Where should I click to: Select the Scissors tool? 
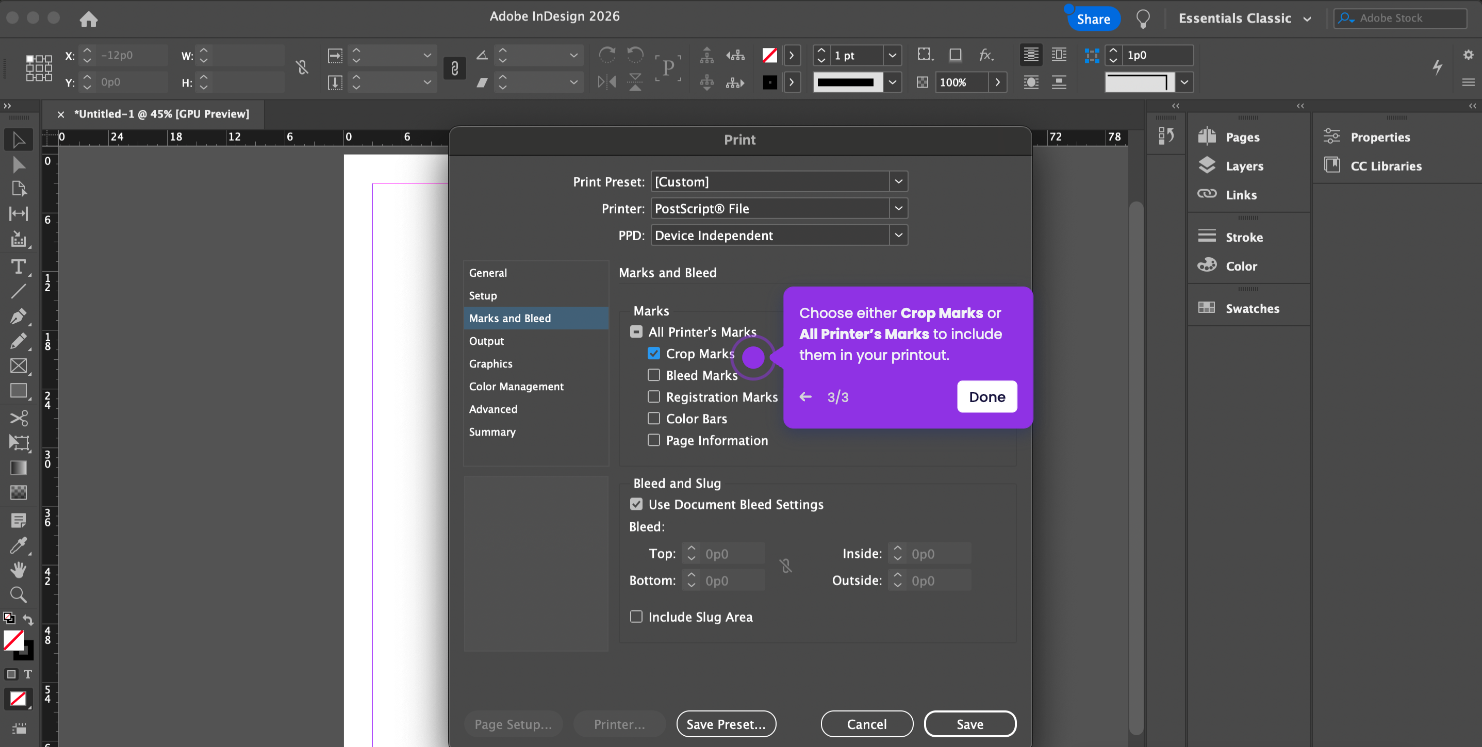18,418
